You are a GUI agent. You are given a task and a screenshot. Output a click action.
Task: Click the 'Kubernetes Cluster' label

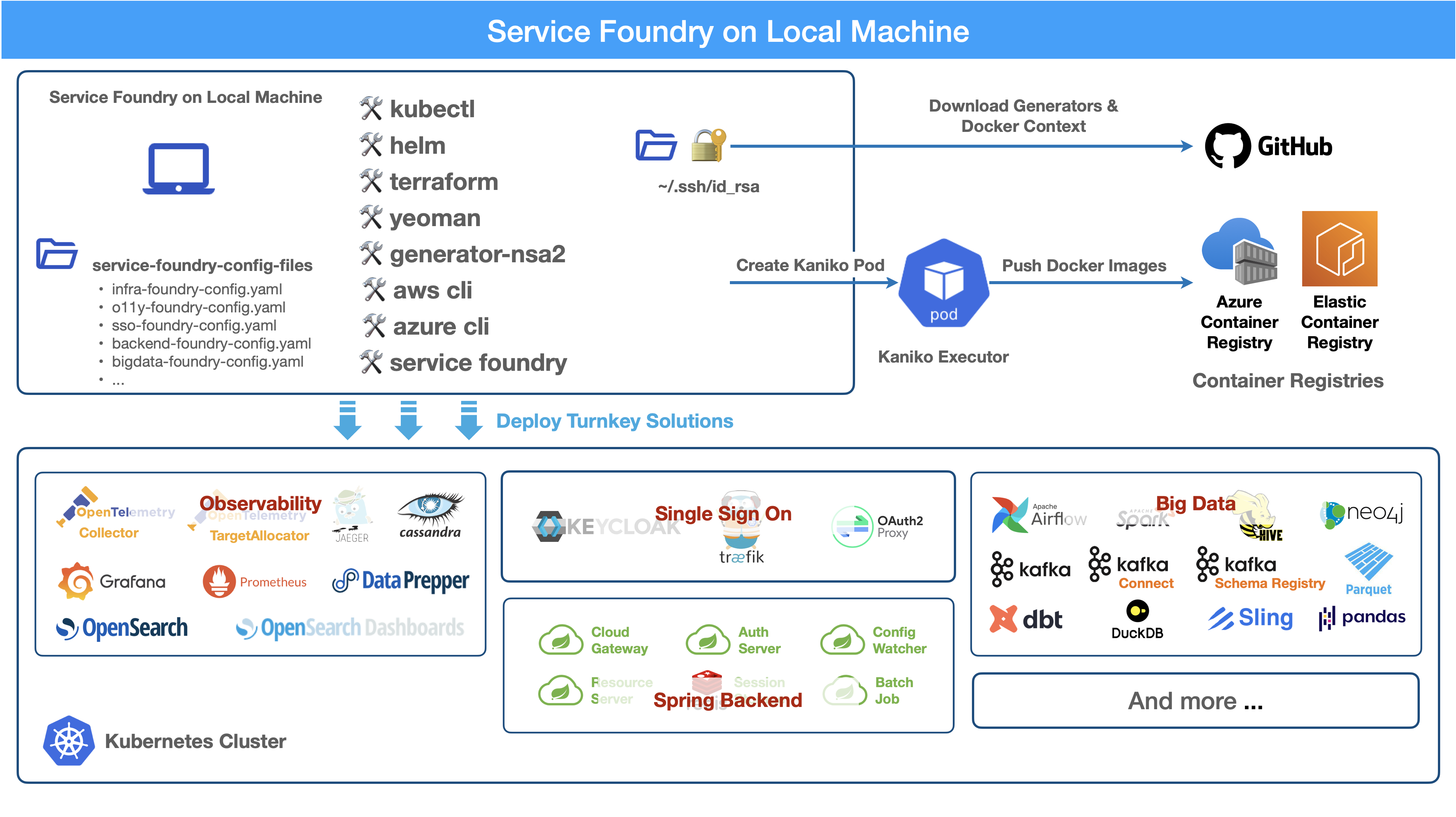(x=196, y=741)
